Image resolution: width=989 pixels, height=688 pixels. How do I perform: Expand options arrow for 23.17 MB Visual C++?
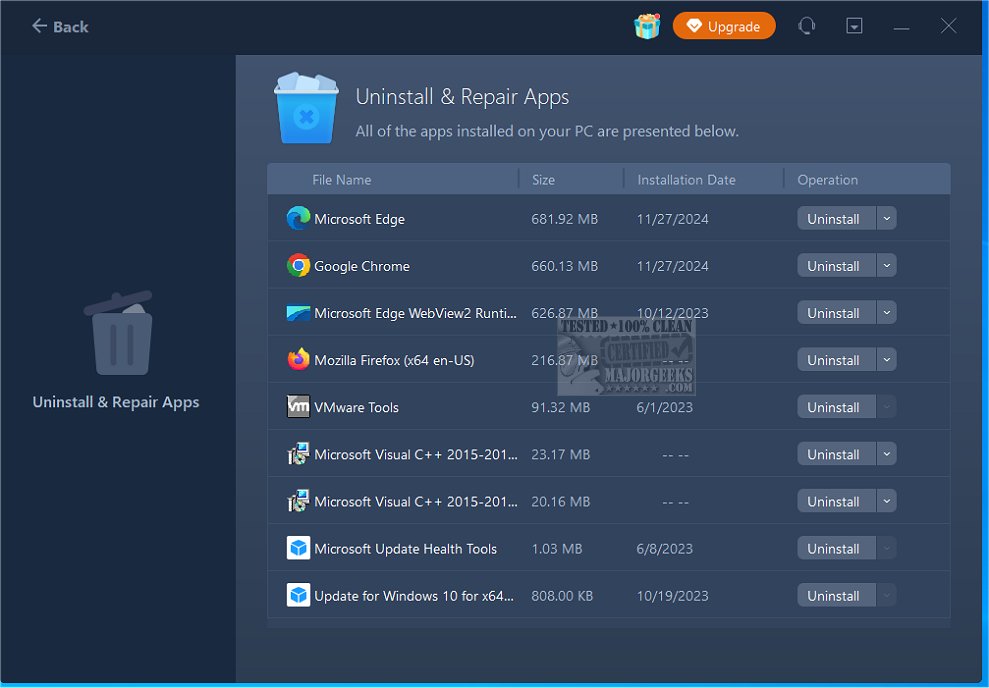pos(886,454)
